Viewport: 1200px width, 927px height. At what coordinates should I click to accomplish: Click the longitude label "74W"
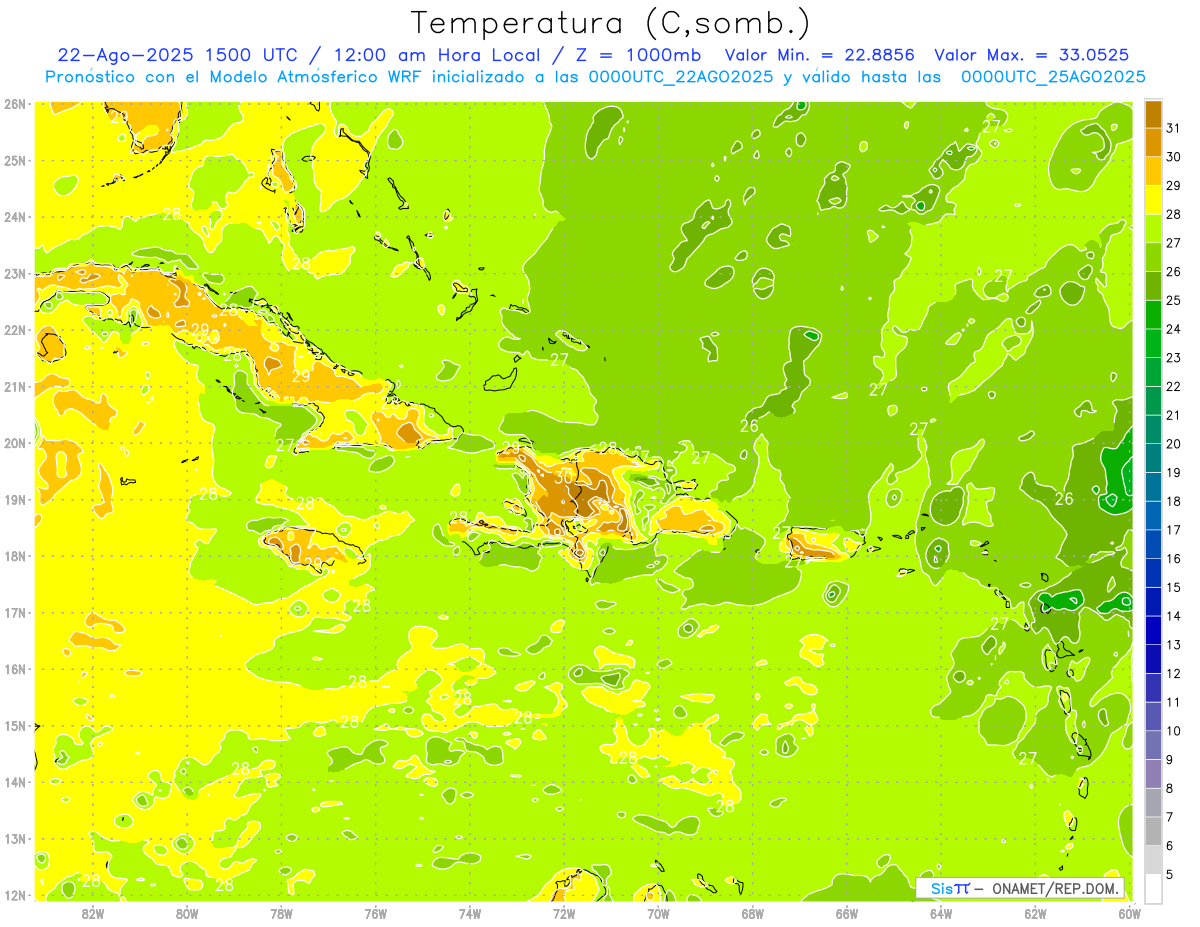(x=470, y=913)
